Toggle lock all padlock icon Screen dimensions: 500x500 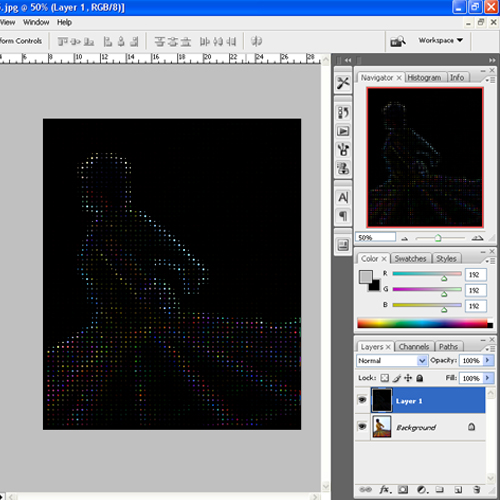coord(420,378)
